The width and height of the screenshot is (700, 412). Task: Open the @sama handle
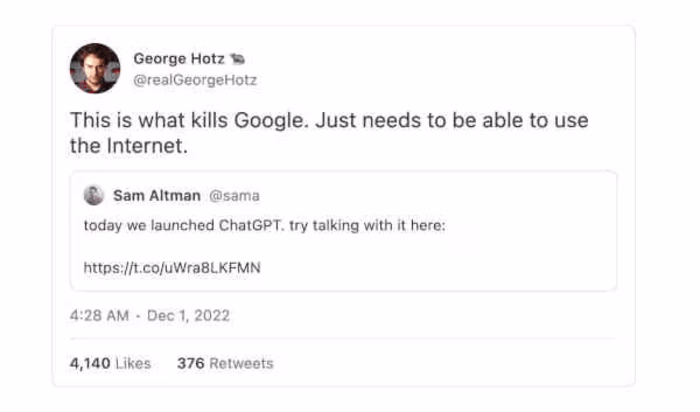pyautogui.click(x=234, y=195)
